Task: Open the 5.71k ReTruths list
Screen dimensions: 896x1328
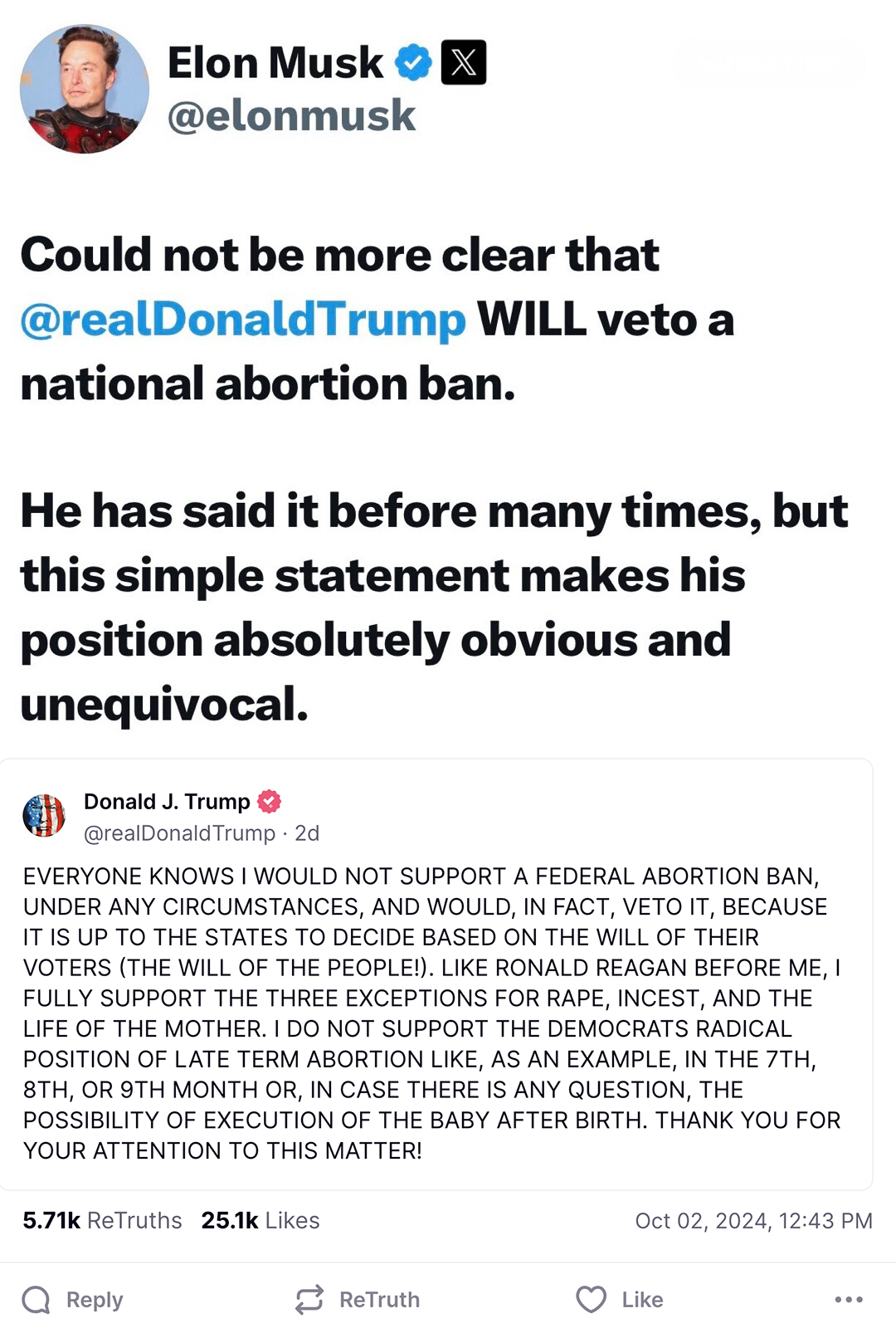Action: (x=101, y=1220)
